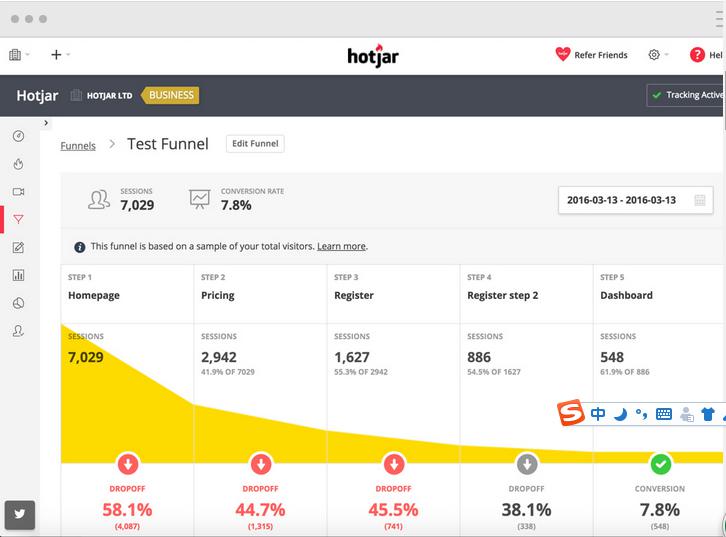Click the HOTJAR LTD organization label
Screen dimensions: 726x537
click(109, 96)
